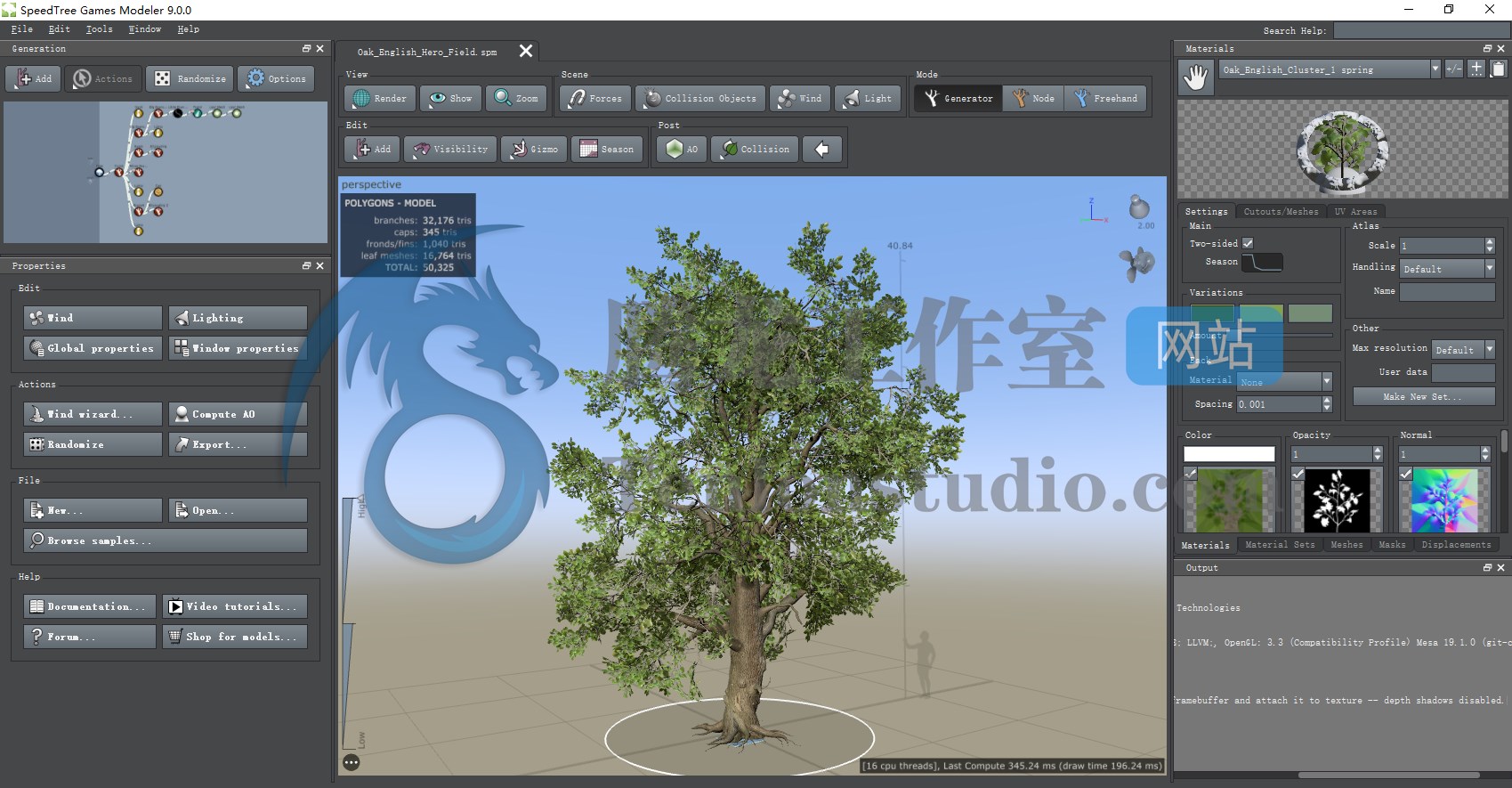Click the wind fan icon in viewport
Viewport: 1512px width, 788px height.
click(1136, 264)
